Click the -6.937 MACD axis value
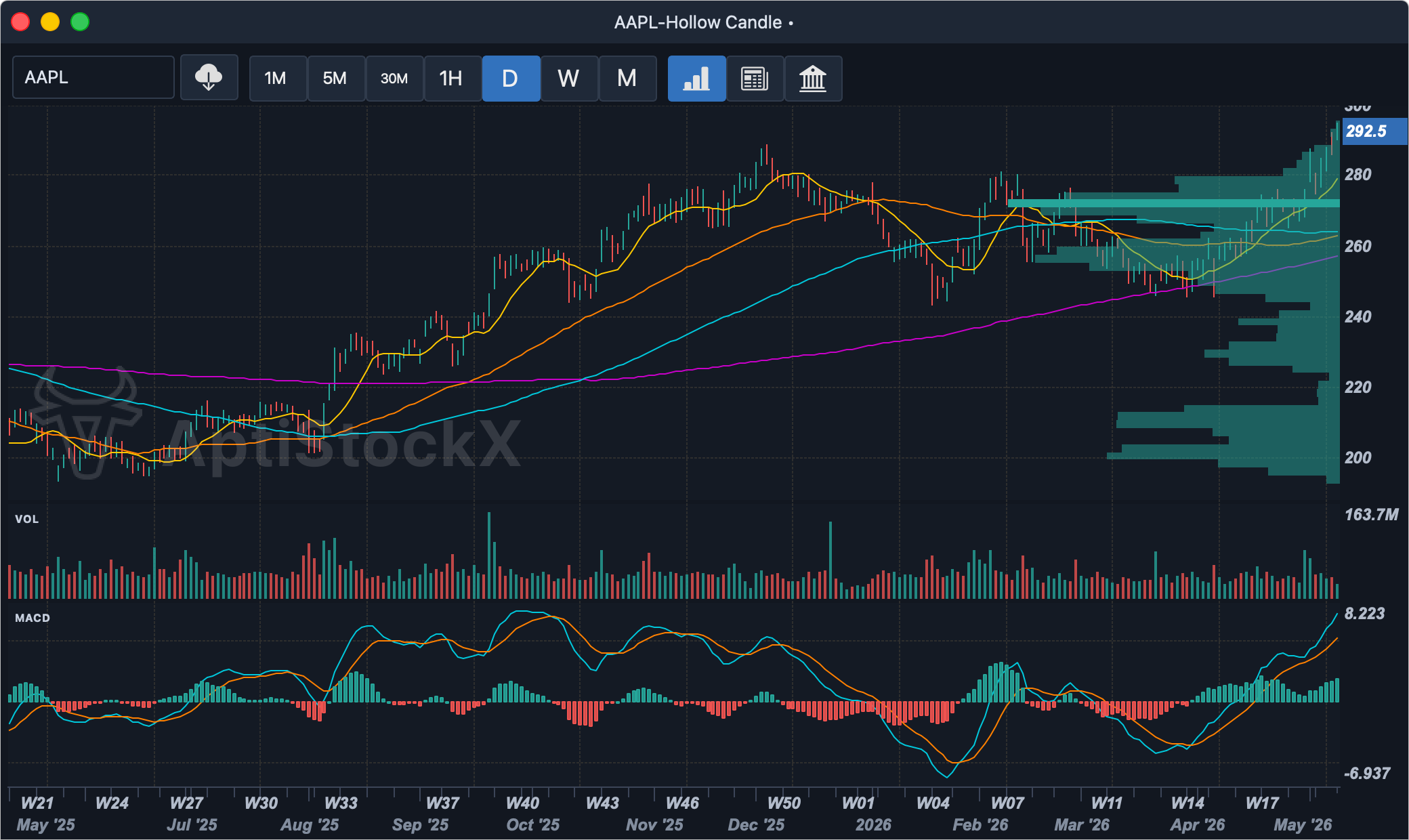Viewport: 1409px width, 840px height. (1367, 774)
